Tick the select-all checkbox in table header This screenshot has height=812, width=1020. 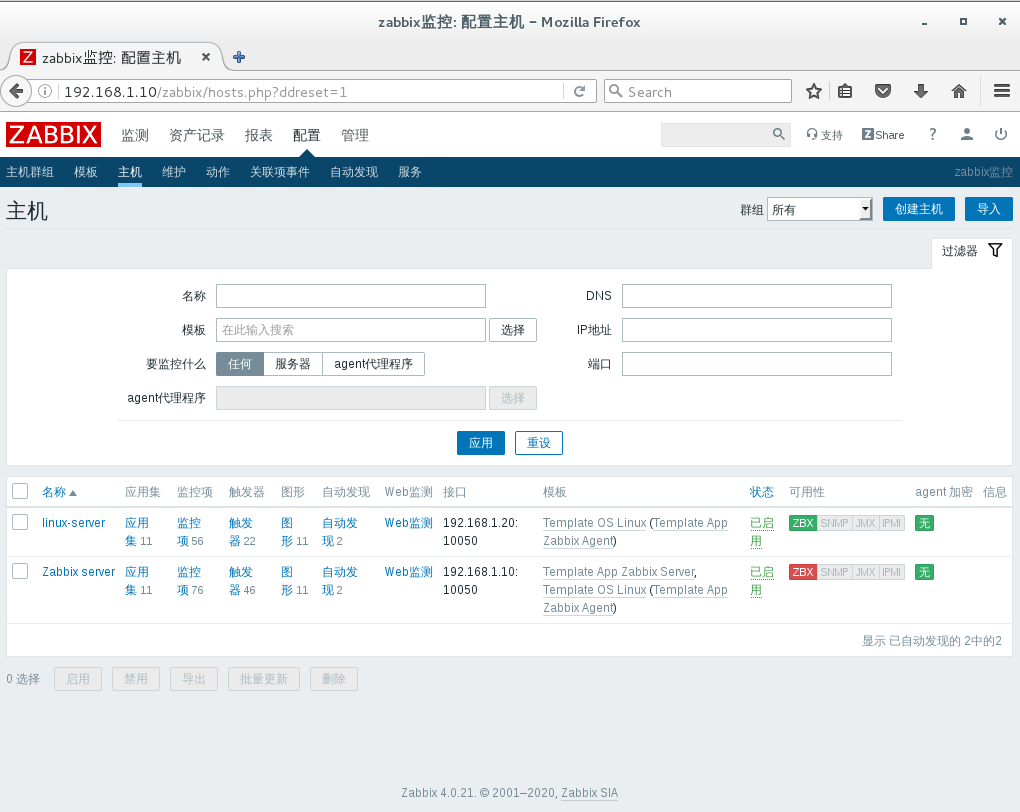[x=20, y=491]
